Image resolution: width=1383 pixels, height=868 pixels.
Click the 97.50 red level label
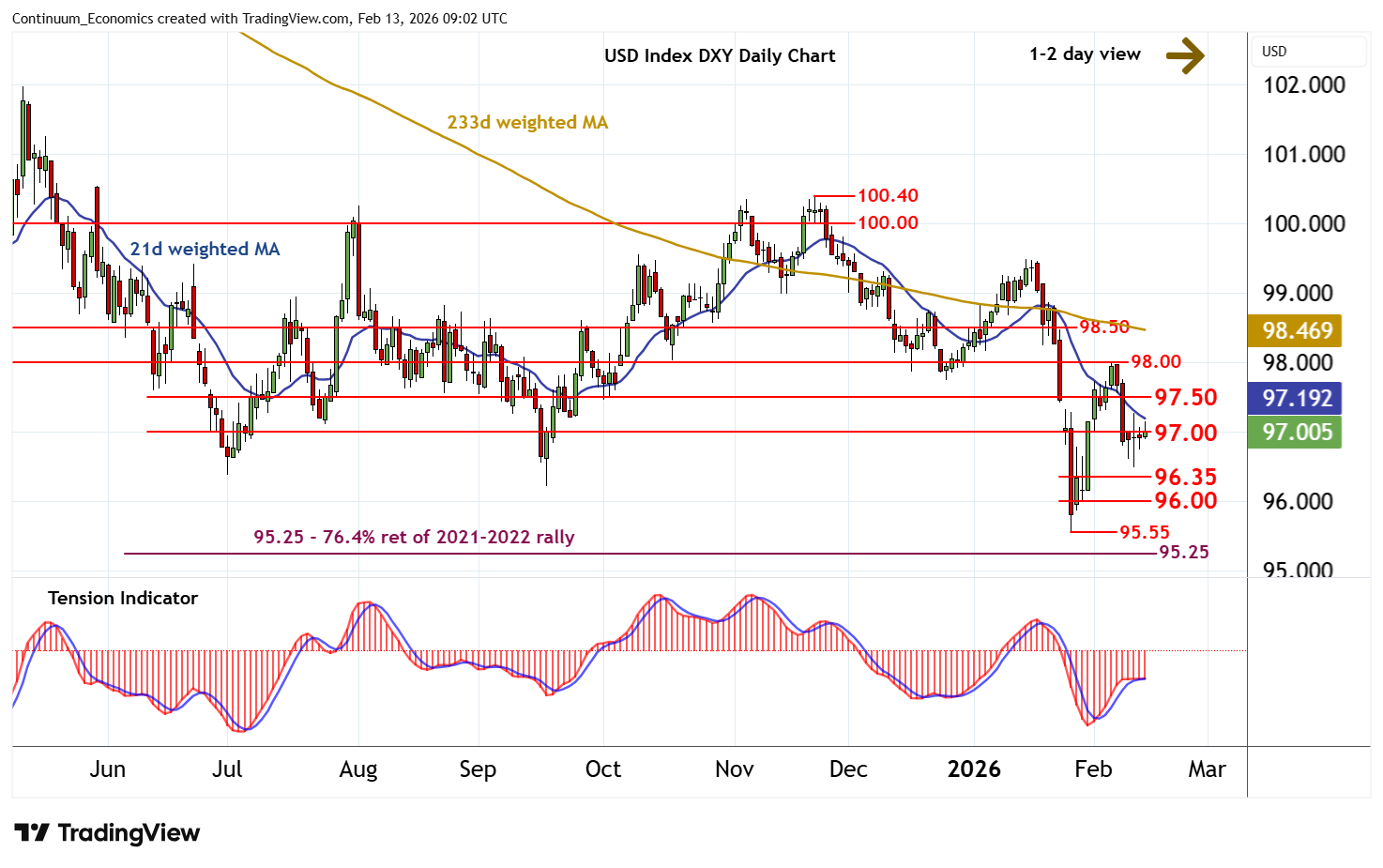point(1185,397)
